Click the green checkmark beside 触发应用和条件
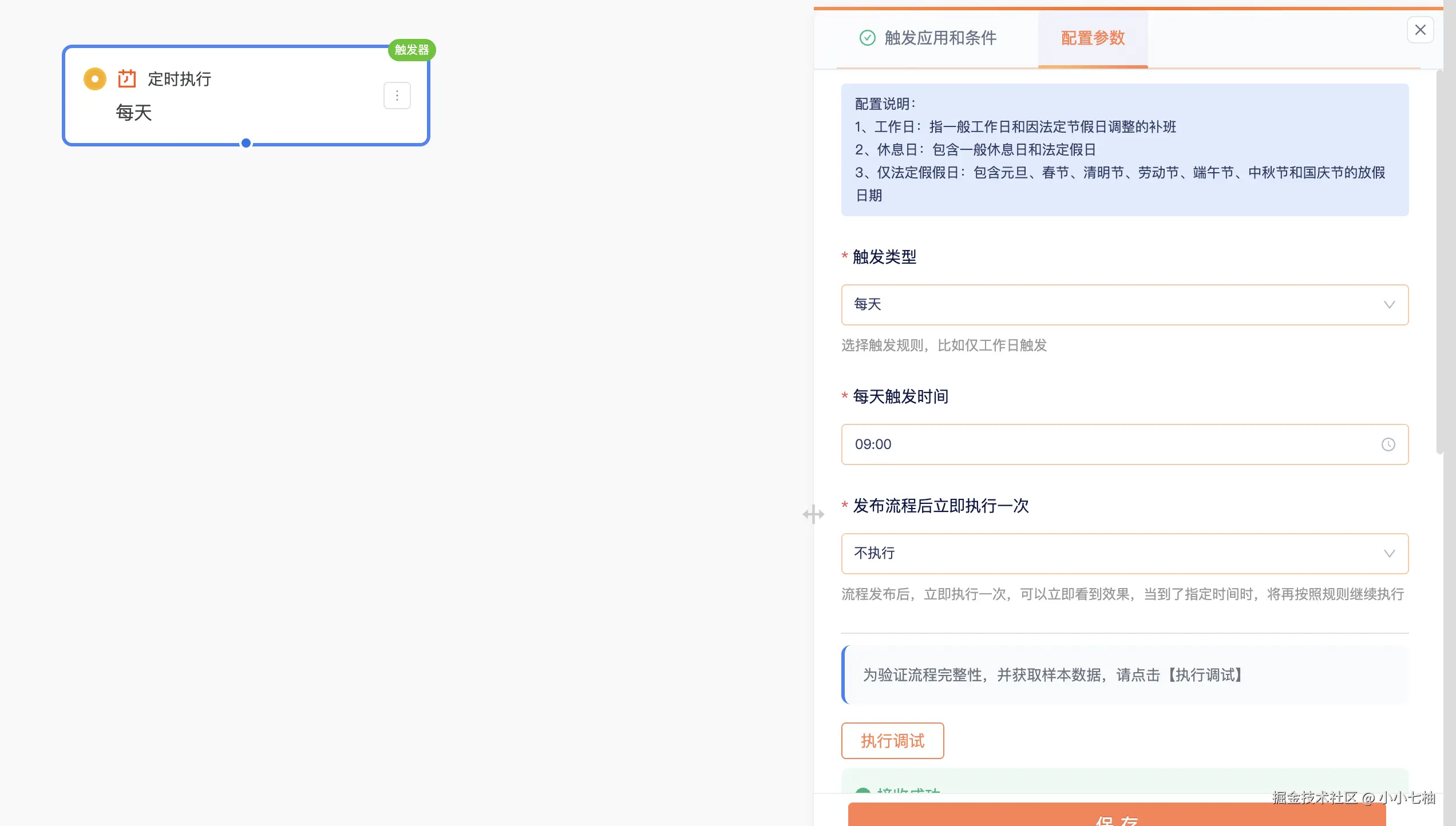Viewport: 1456px width, 826px height. click(867, 38)
